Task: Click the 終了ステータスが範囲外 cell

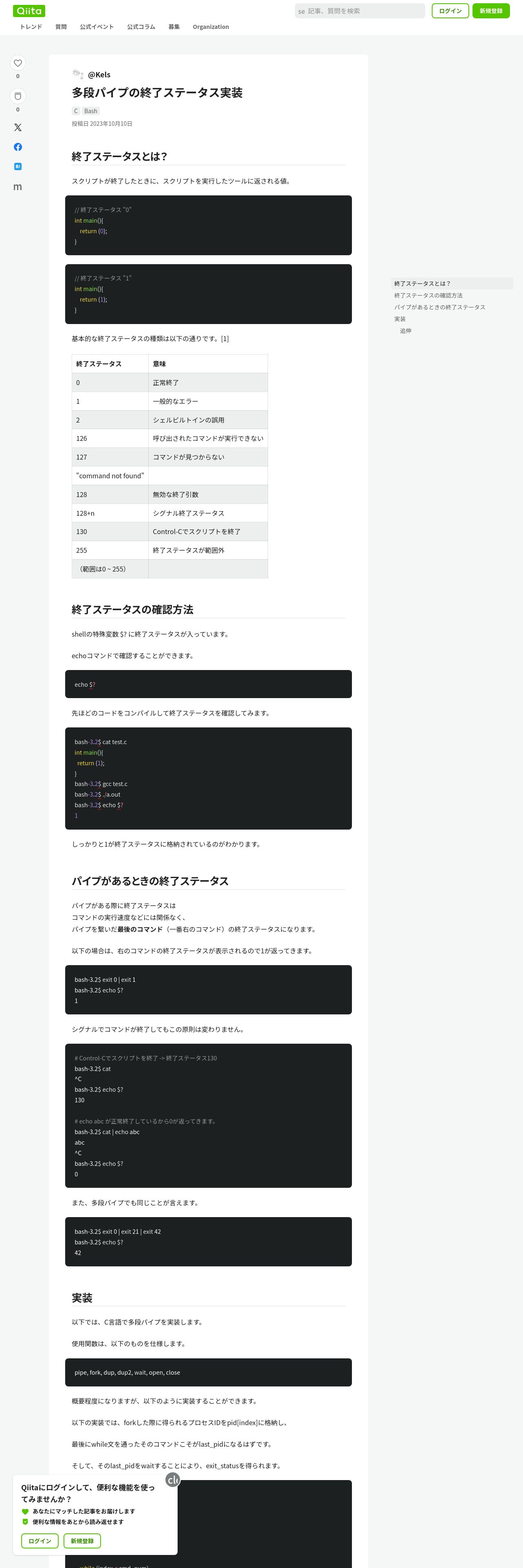Action: [x=208, y=550]
